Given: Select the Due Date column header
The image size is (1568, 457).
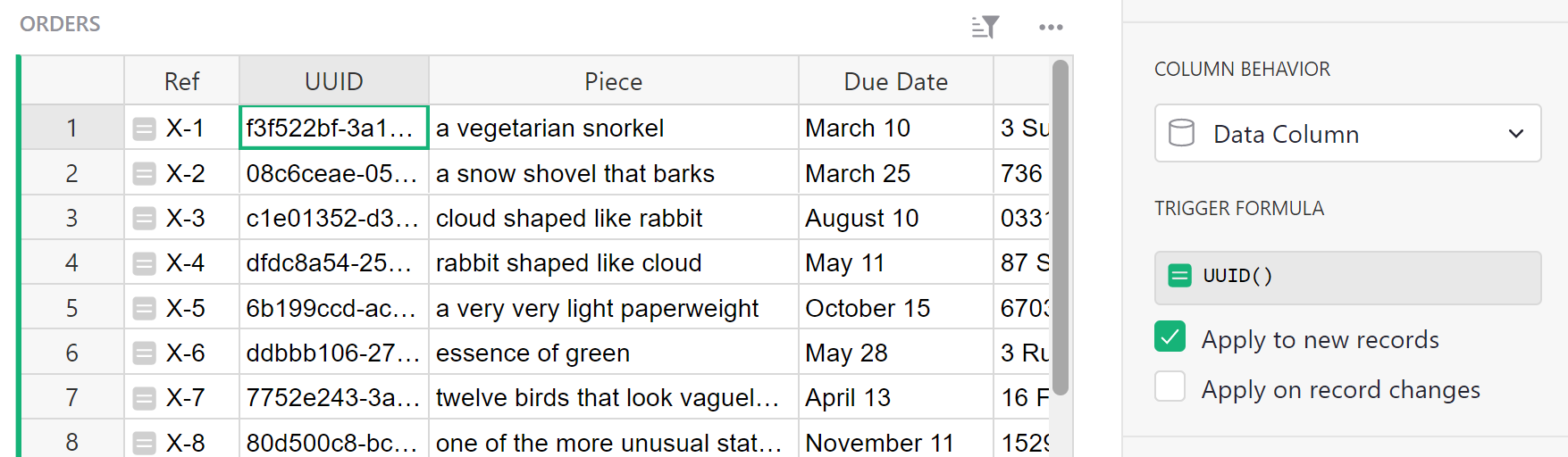Looking at the screenshot, I should (895, 81).
